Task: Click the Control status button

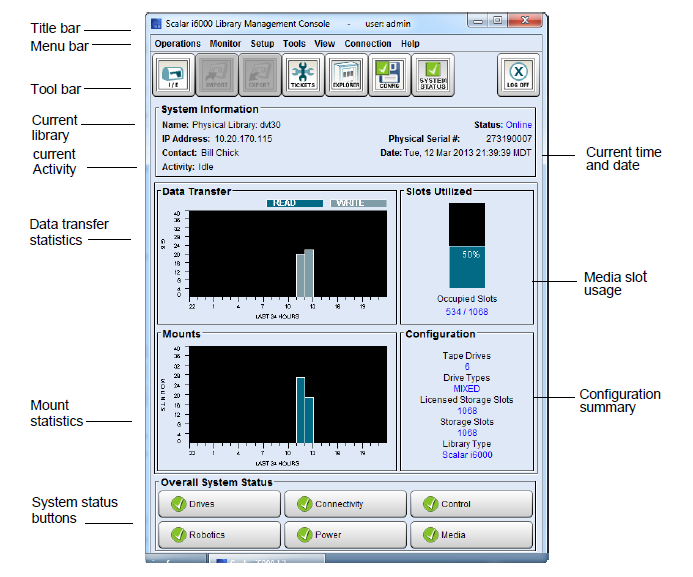Action: (472, 504)
